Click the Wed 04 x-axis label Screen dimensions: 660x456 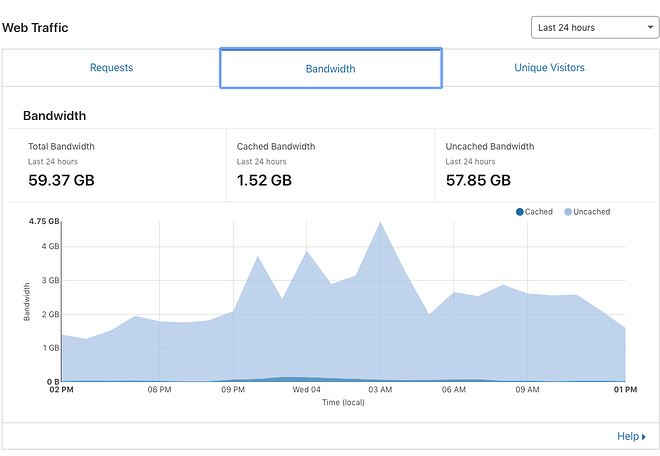pyautogui.click(x=306, y=389)
